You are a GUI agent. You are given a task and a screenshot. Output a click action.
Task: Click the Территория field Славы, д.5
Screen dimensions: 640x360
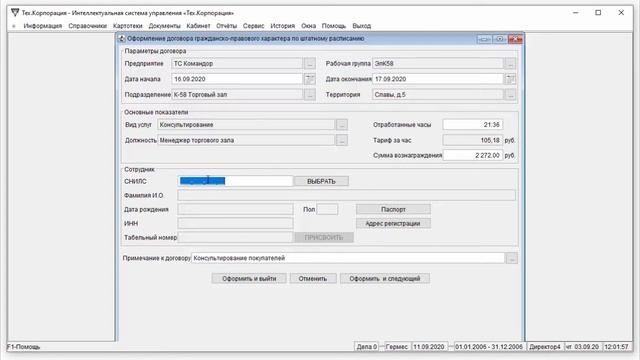point(438,95)
